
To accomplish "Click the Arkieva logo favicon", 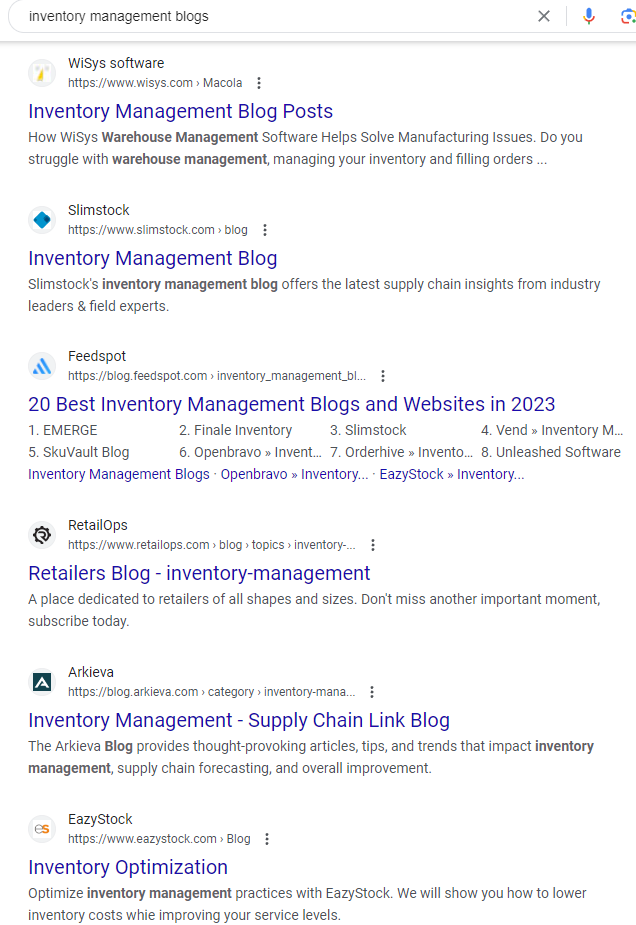I will (42, 682).
